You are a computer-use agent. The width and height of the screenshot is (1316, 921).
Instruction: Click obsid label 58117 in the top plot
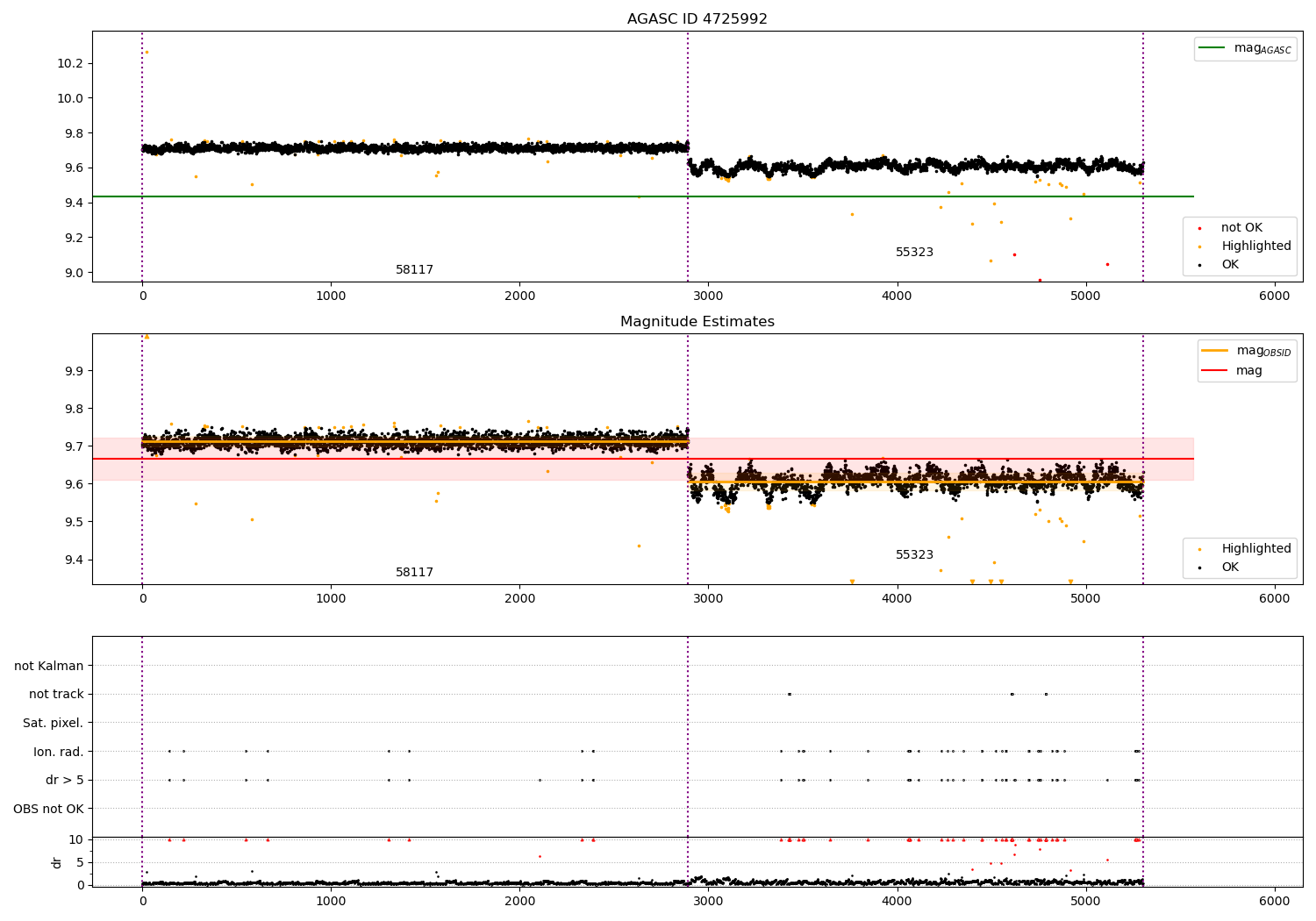point(414,270)
